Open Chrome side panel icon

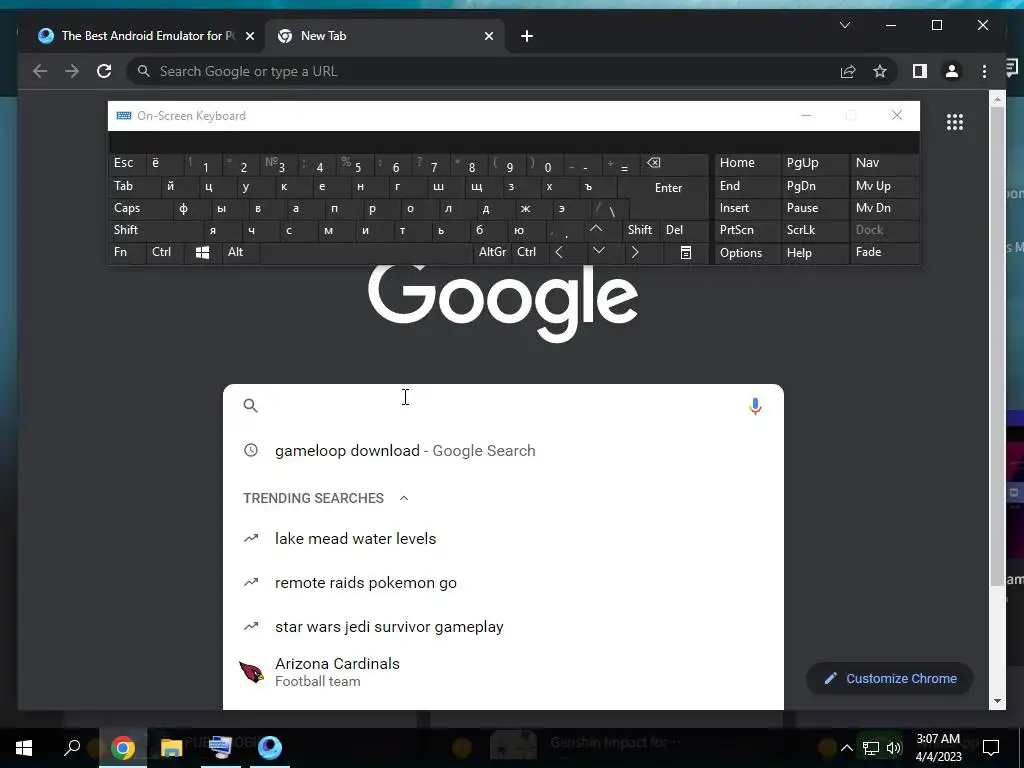pyautogui.click(x=920, y=71)
